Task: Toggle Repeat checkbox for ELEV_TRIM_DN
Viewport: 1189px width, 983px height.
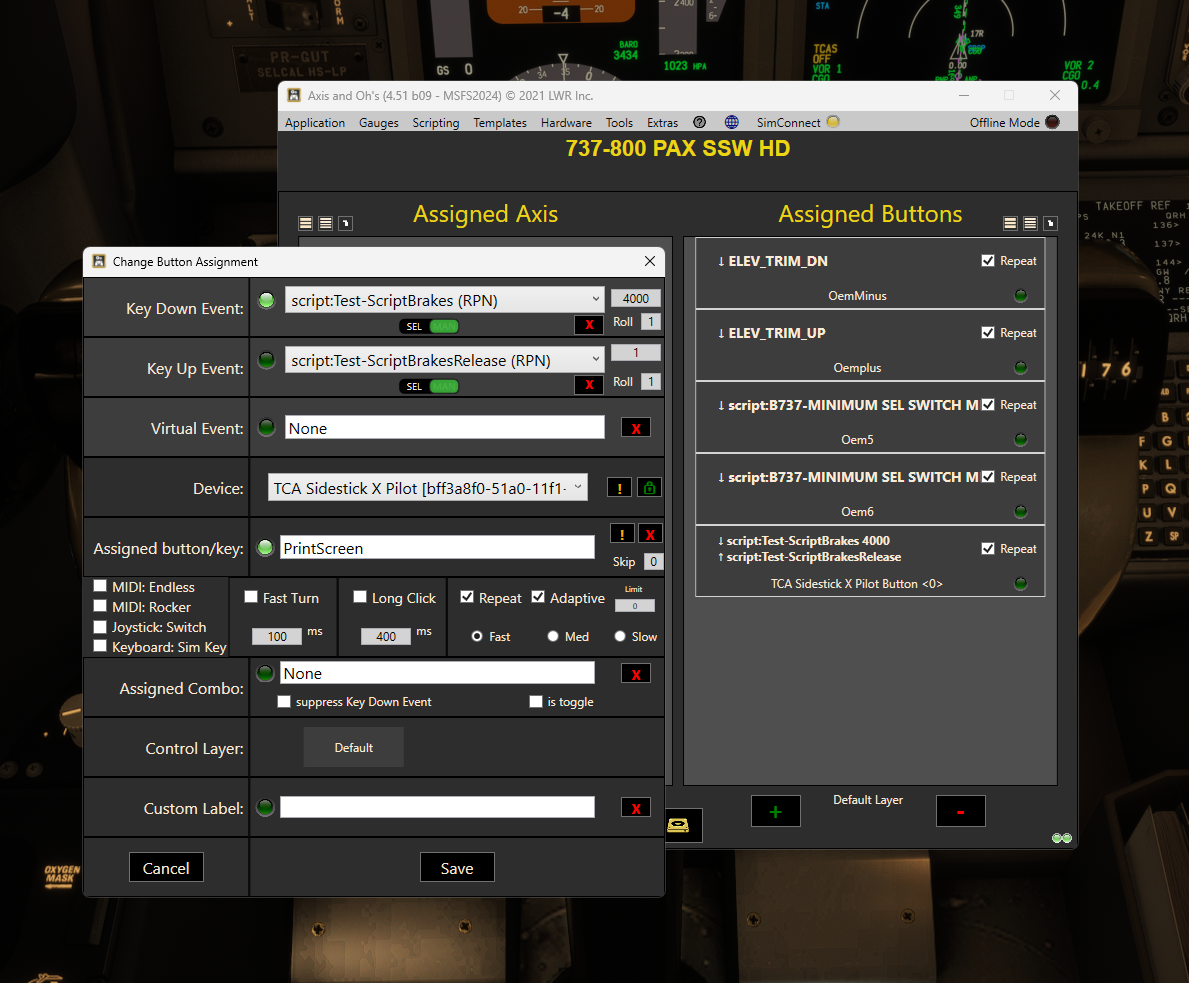Action: pyautogui.click(x=987, y=260)
